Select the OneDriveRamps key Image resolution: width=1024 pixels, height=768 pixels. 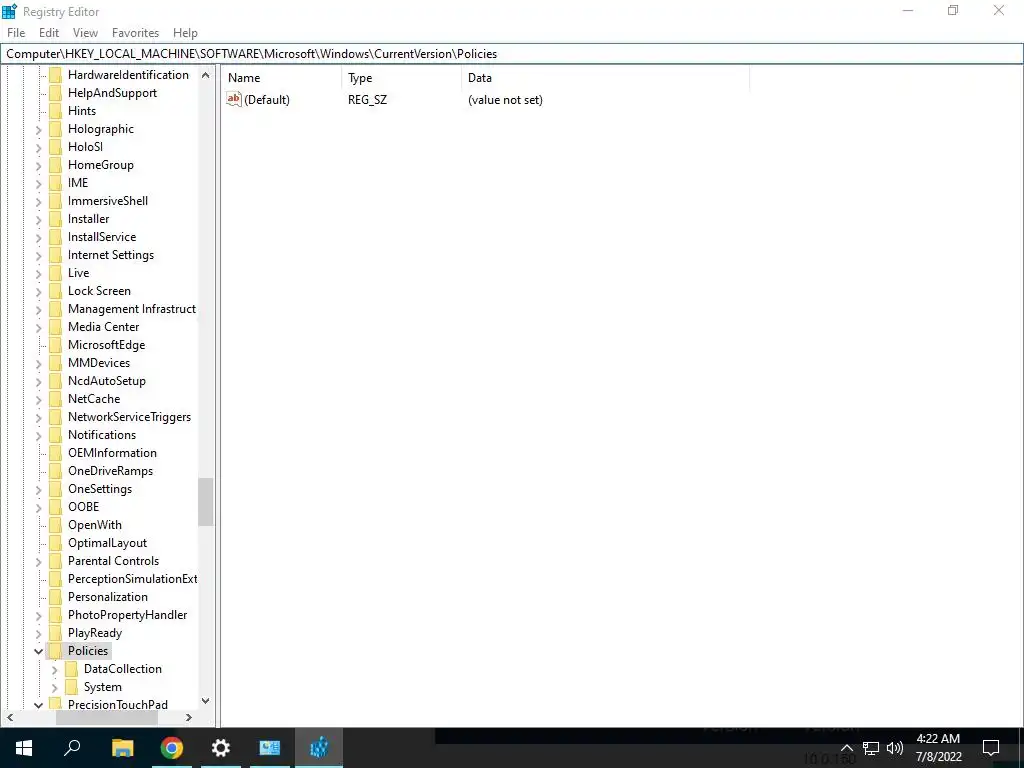tap(110, 471)
